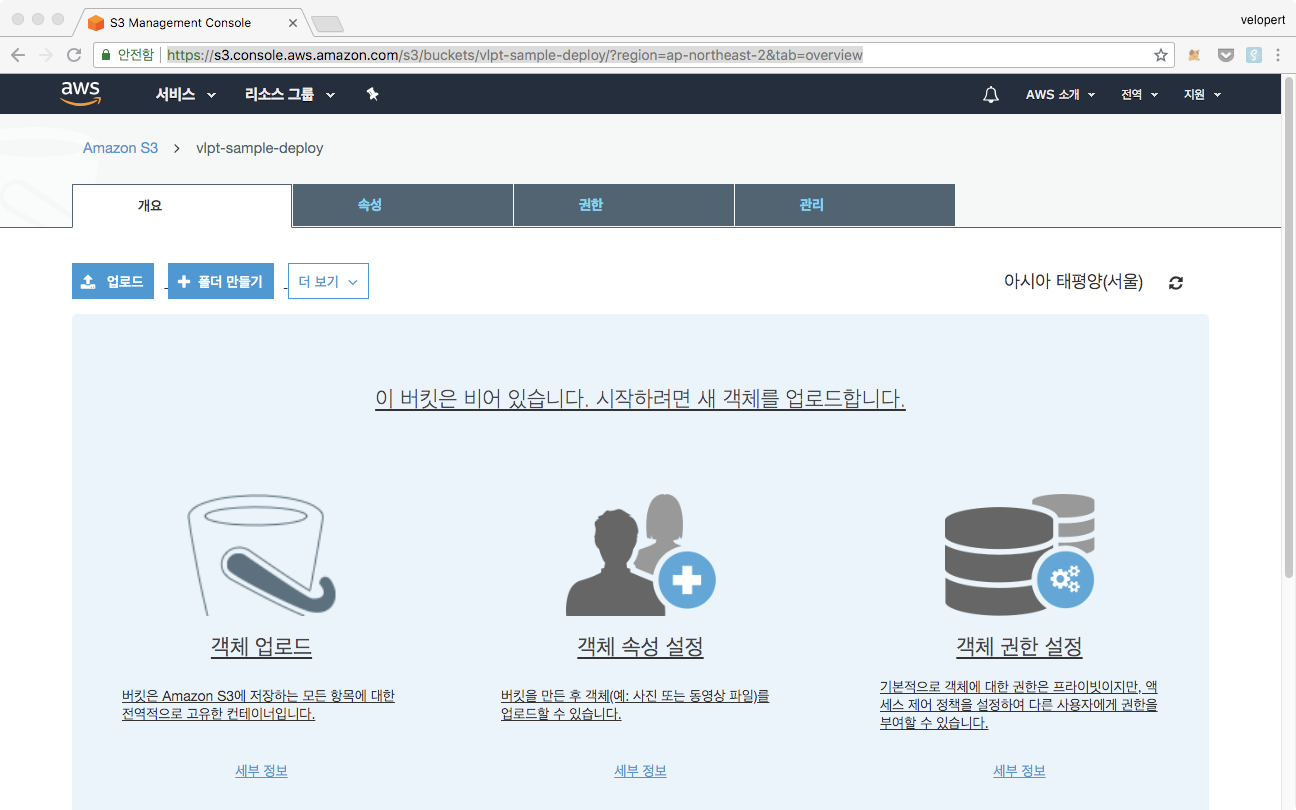Viewport: 1296px width, 810px height.
Task: Go to Amazon S3 breadcrumb link
Action: point(120,148)
